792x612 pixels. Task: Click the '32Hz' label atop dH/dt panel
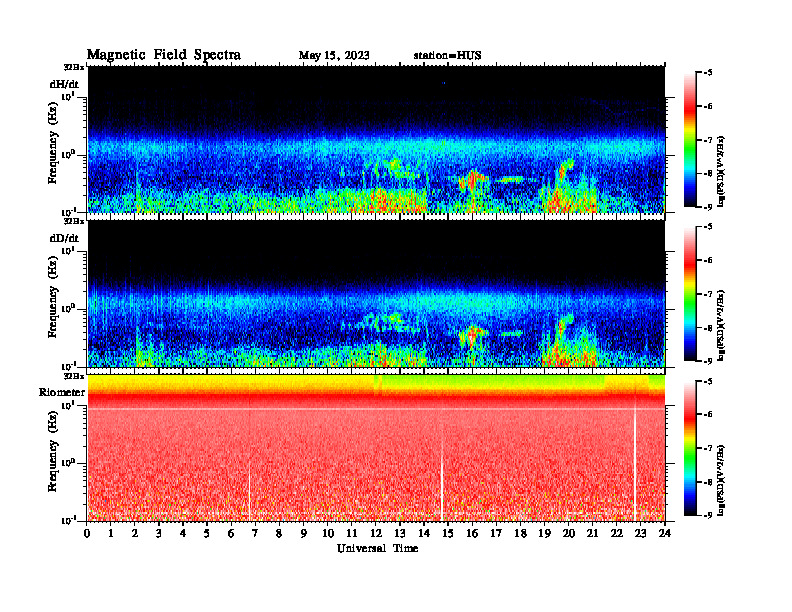coord(74,67)
